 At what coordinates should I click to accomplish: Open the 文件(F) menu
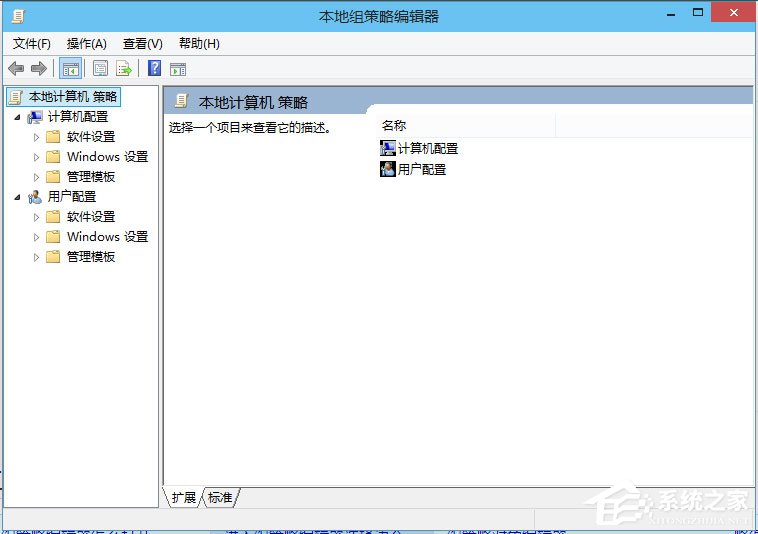click(x=31, y=44)
